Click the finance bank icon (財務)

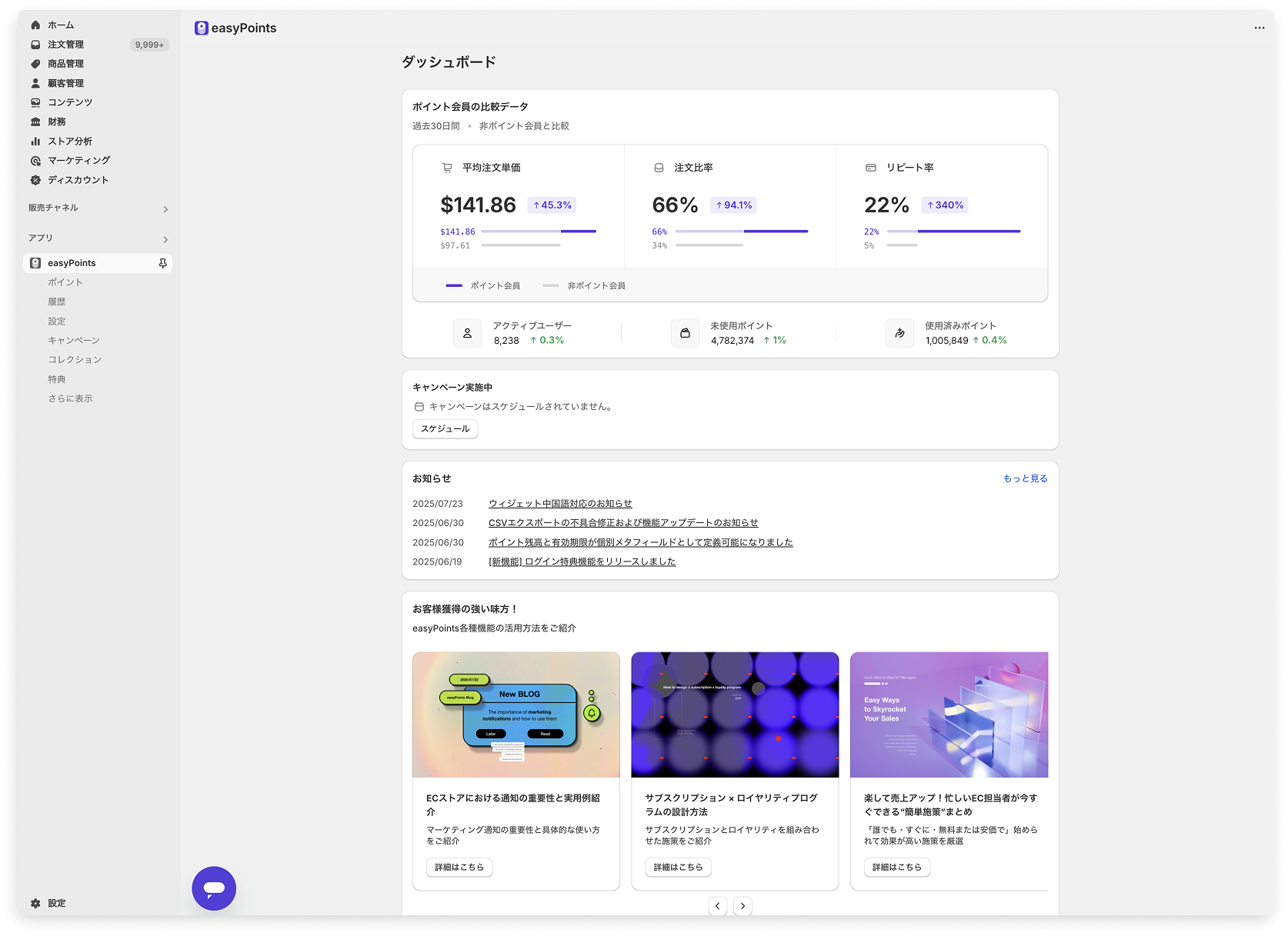[35, 122]
